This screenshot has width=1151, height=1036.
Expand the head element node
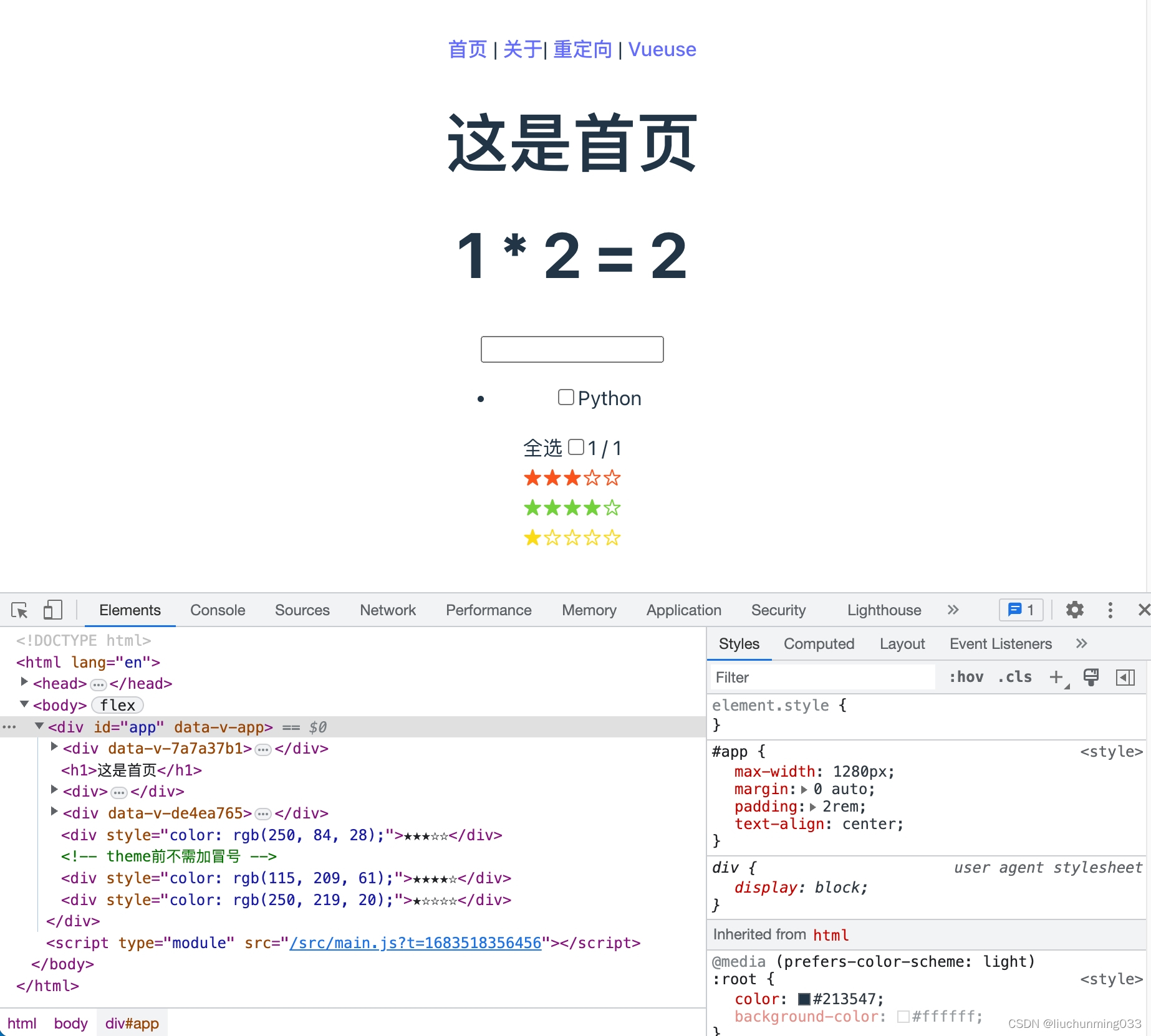[x=24, y=682]
